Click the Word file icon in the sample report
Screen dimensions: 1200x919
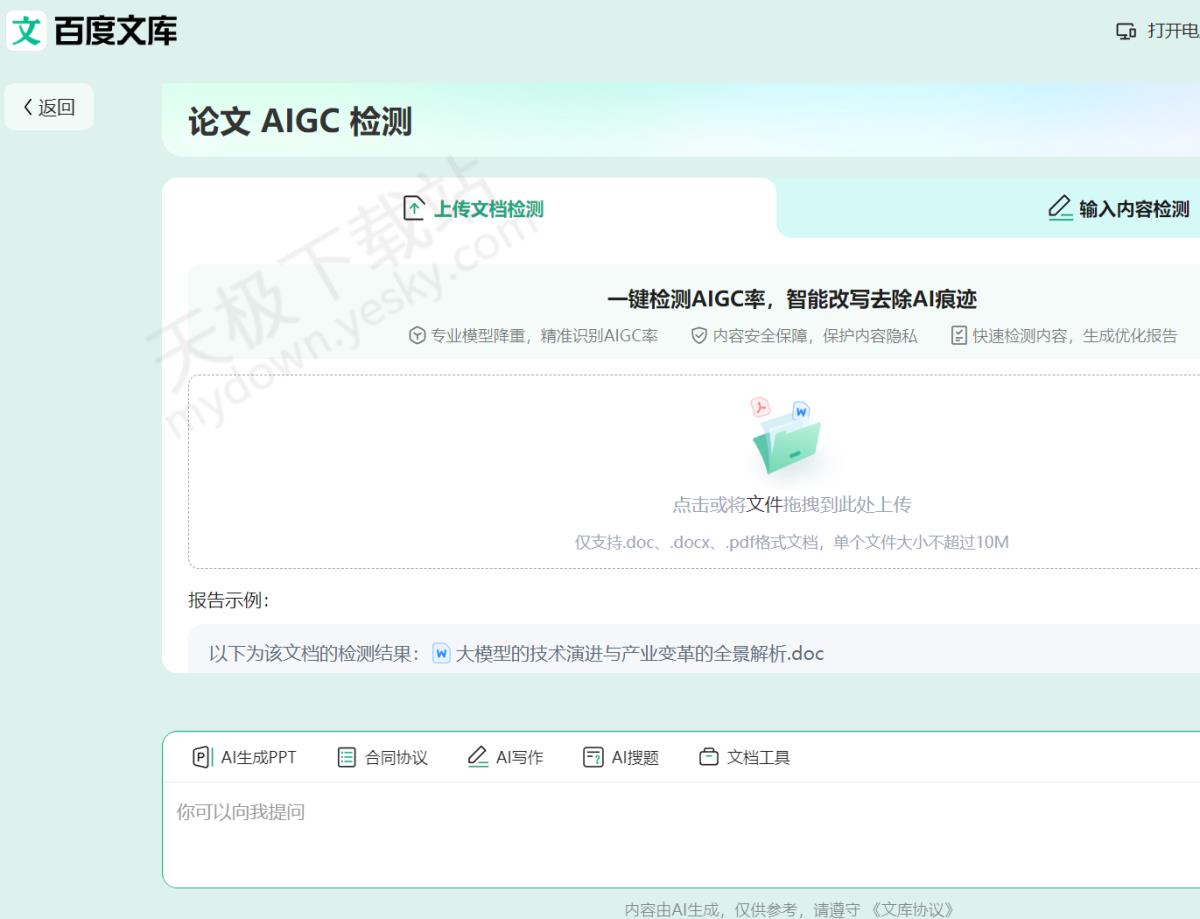coord(441,653)
